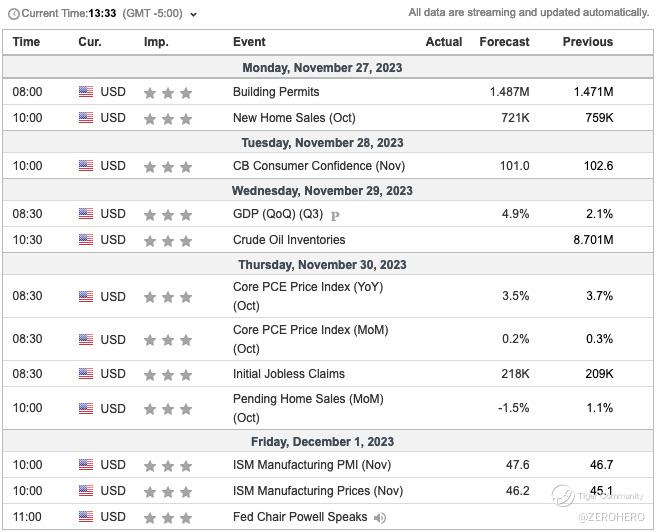Click the speaker icon next to Powell Speaks
Image resolution: width=657 pixels, height=532 pixels.
tap(380, 518)
